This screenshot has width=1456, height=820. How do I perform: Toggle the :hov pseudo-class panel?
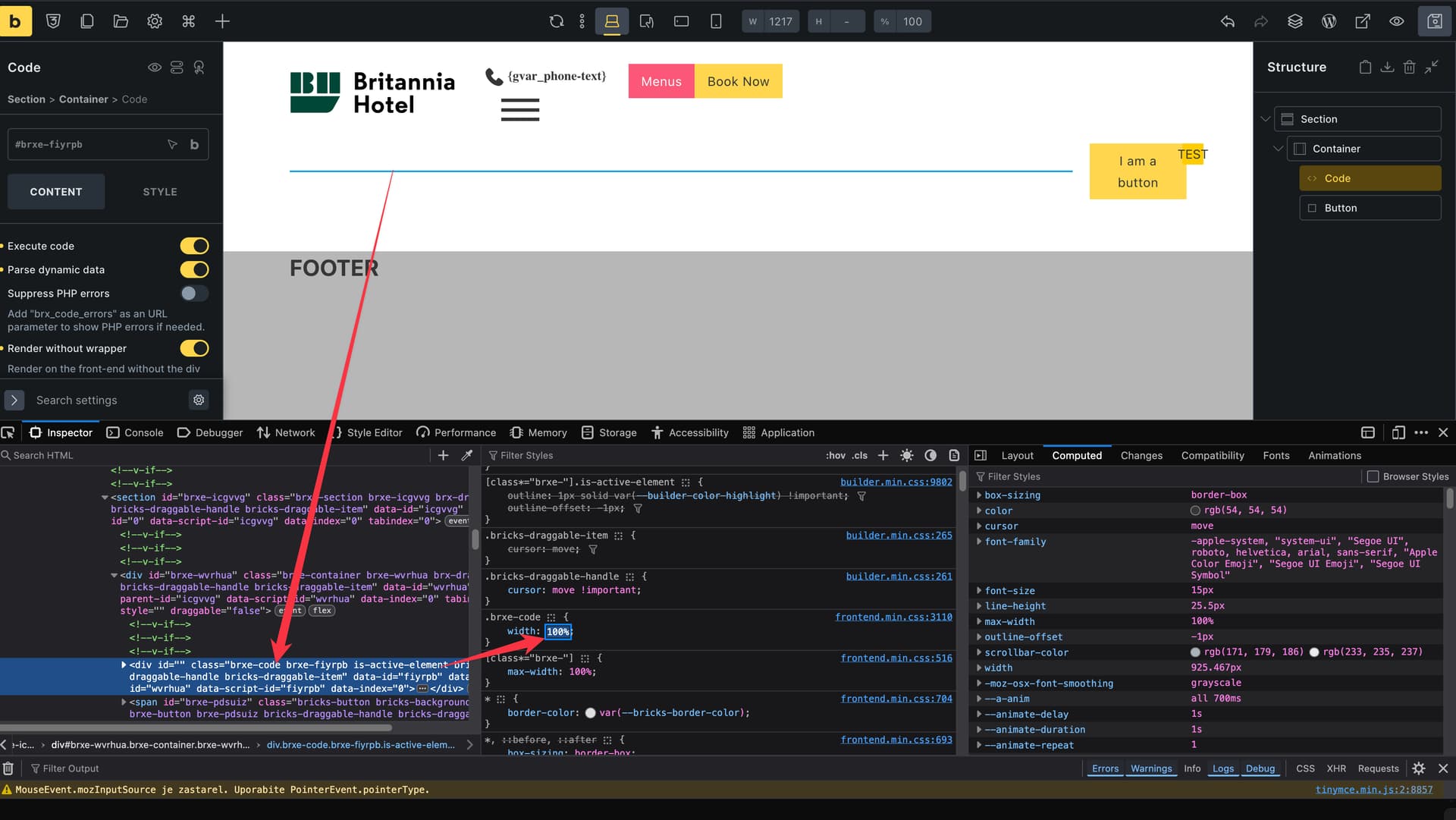836,455
